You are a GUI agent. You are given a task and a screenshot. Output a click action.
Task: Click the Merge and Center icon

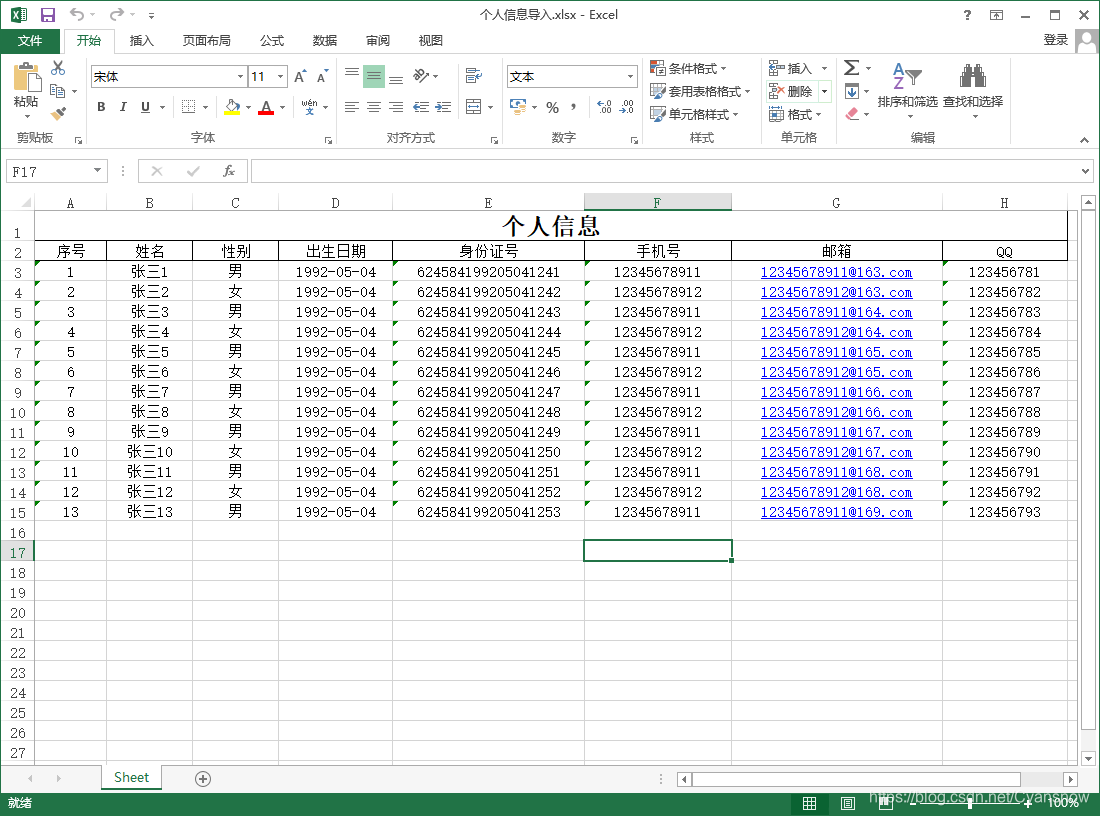[x=474, y=107]
